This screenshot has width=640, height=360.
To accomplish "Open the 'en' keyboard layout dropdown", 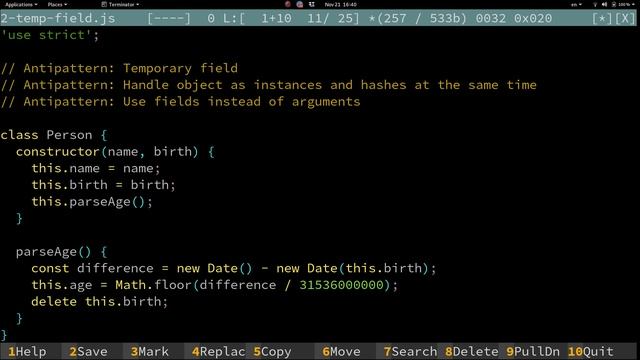I will click(576, 4).
